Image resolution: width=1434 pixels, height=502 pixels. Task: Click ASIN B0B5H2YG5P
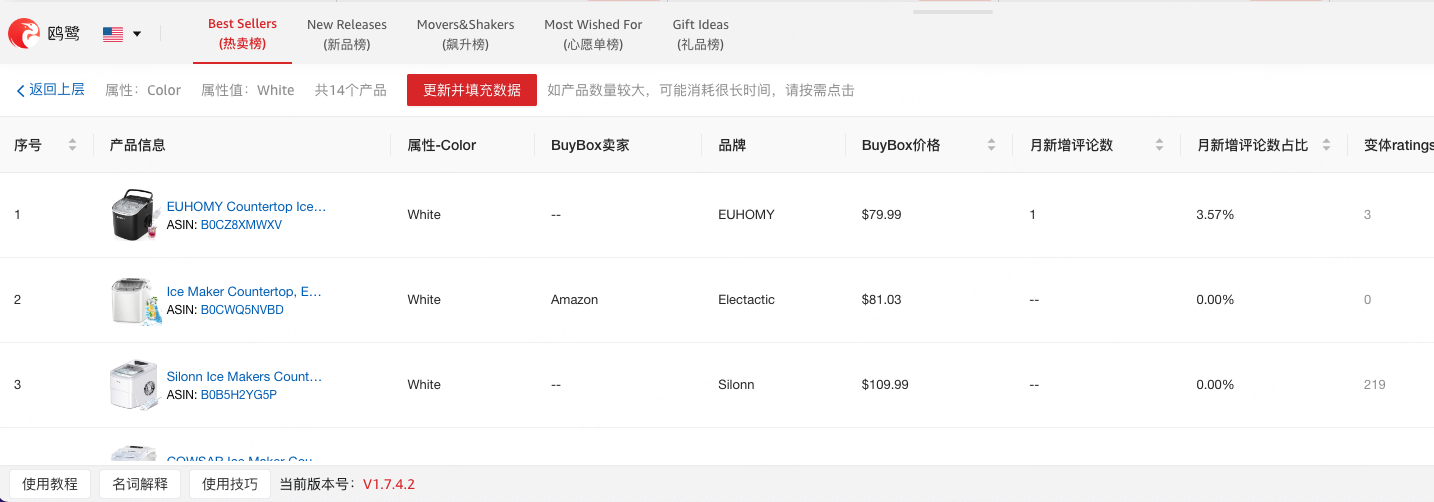(x=239, y=395)
